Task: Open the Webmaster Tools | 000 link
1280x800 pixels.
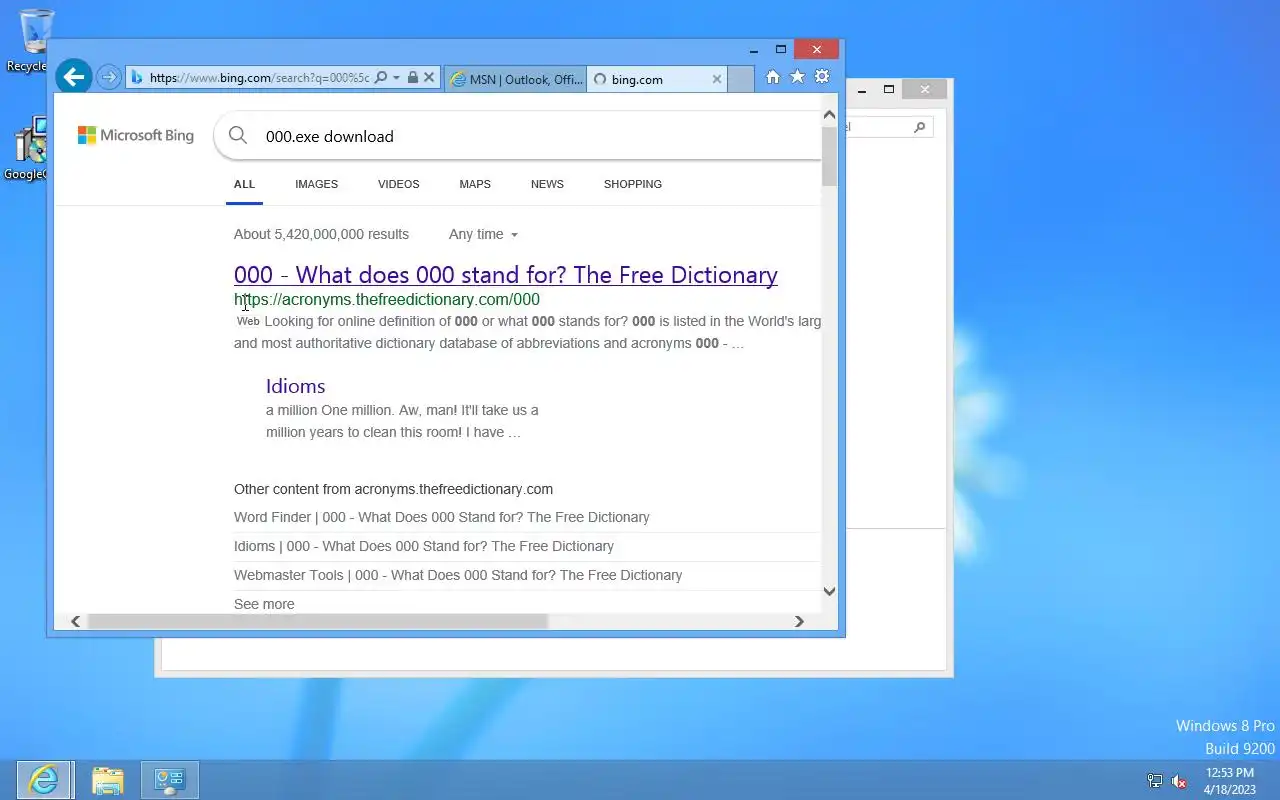Action: click(x=458, y=575)
